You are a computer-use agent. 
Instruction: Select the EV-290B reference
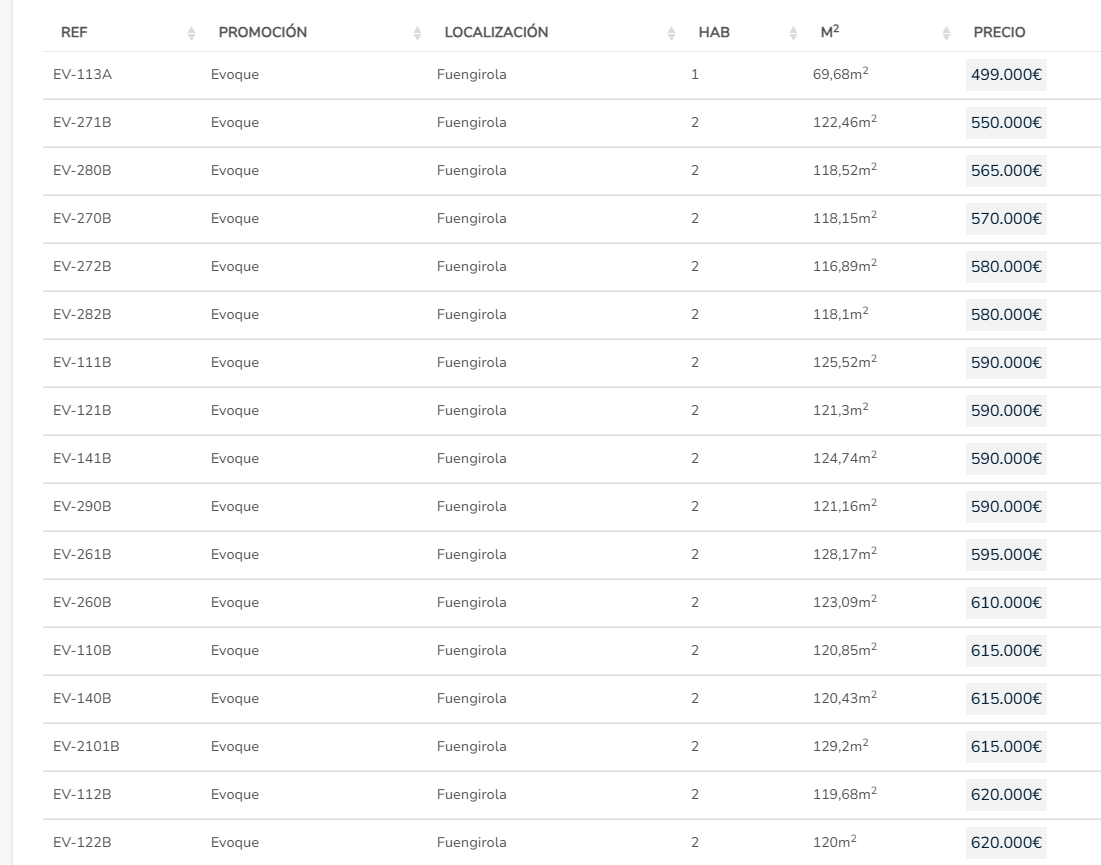[x=82, y=507]
